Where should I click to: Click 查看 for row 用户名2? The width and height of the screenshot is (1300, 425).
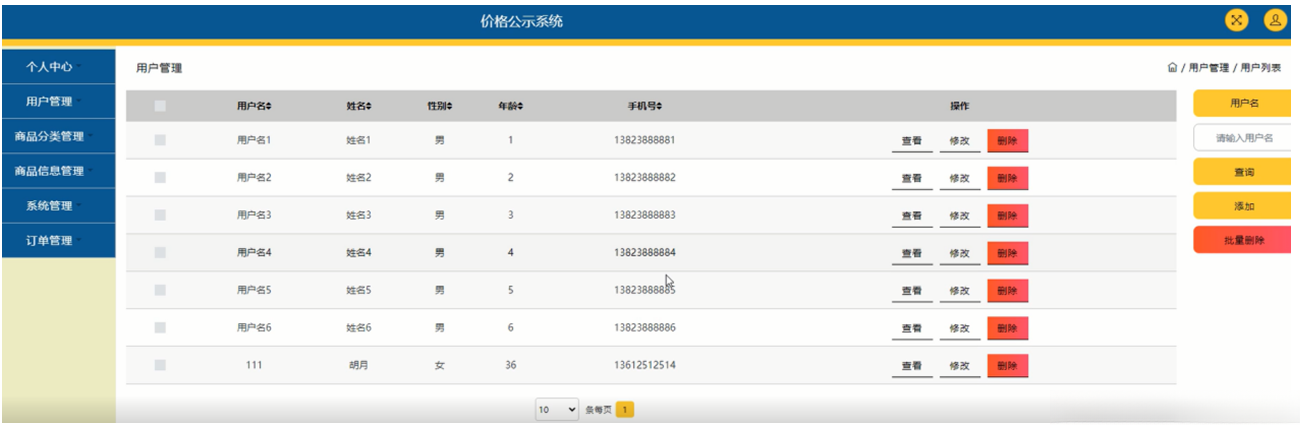pyautogui.click(x=911, y=179)
